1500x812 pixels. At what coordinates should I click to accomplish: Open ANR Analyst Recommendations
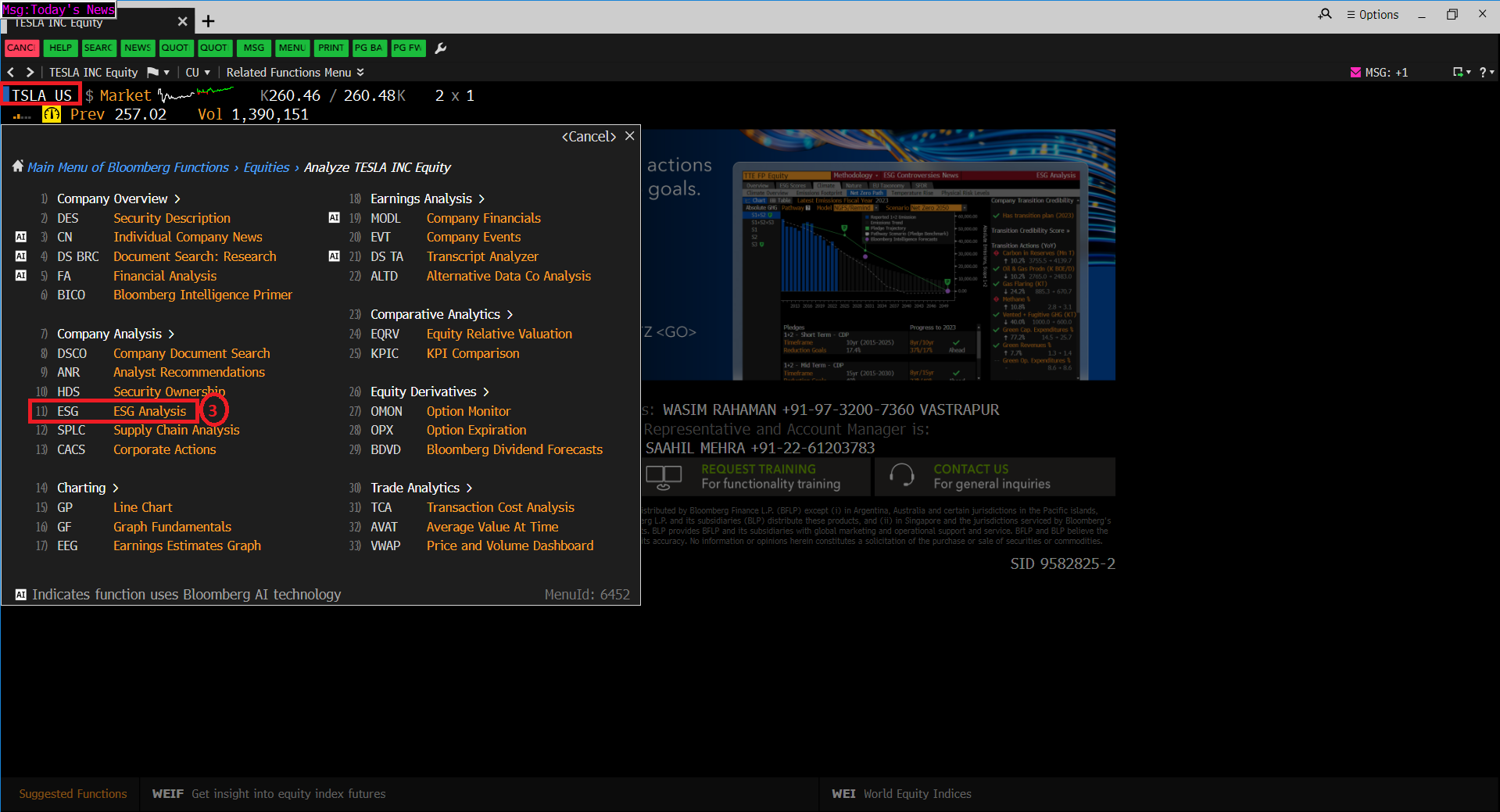[161, 372]
